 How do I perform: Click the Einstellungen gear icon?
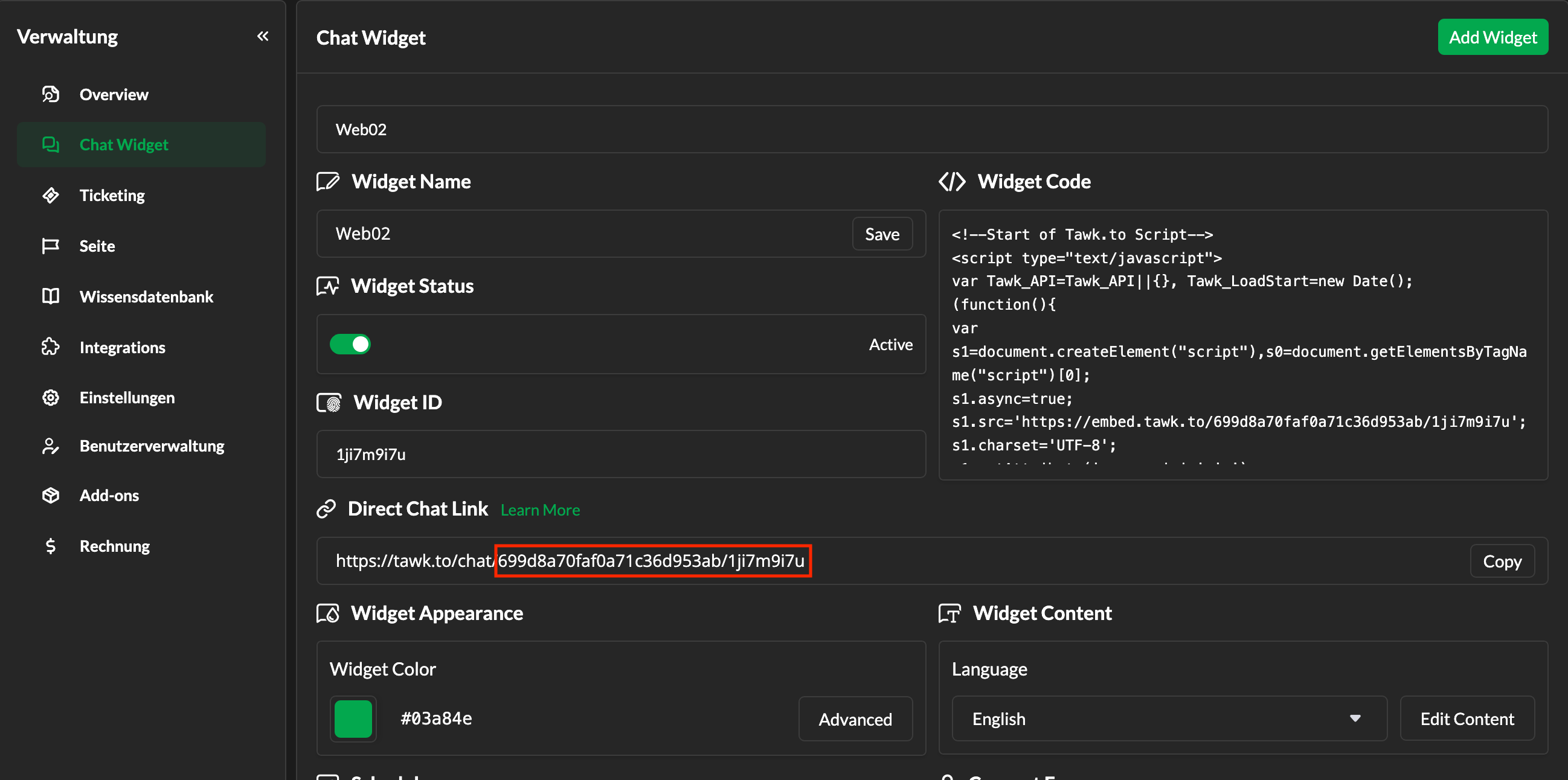pos(51,397)
